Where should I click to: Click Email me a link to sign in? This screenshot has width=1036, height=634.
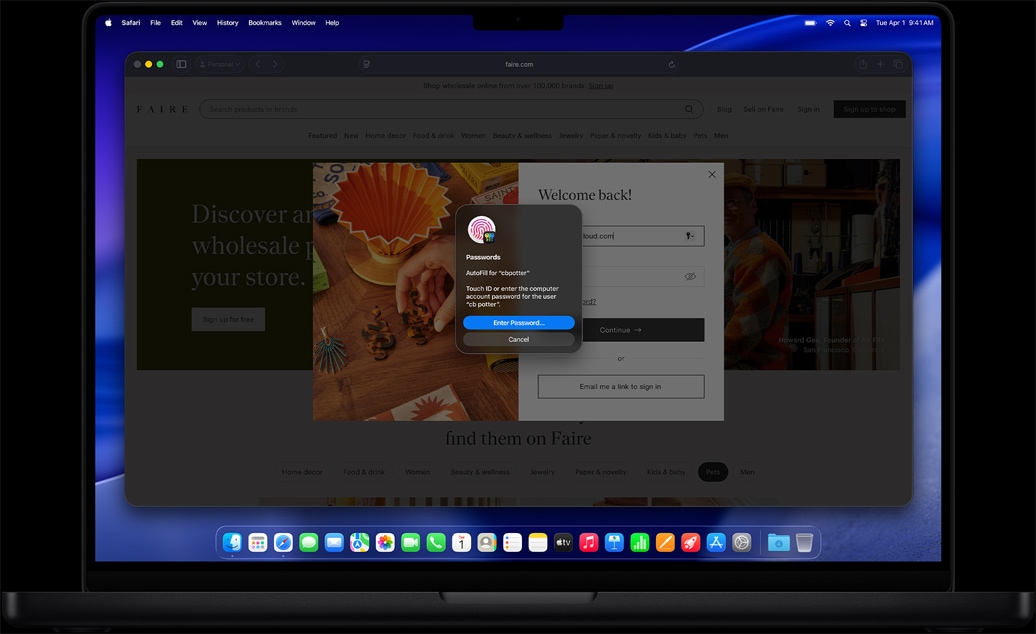pos(620,386)
